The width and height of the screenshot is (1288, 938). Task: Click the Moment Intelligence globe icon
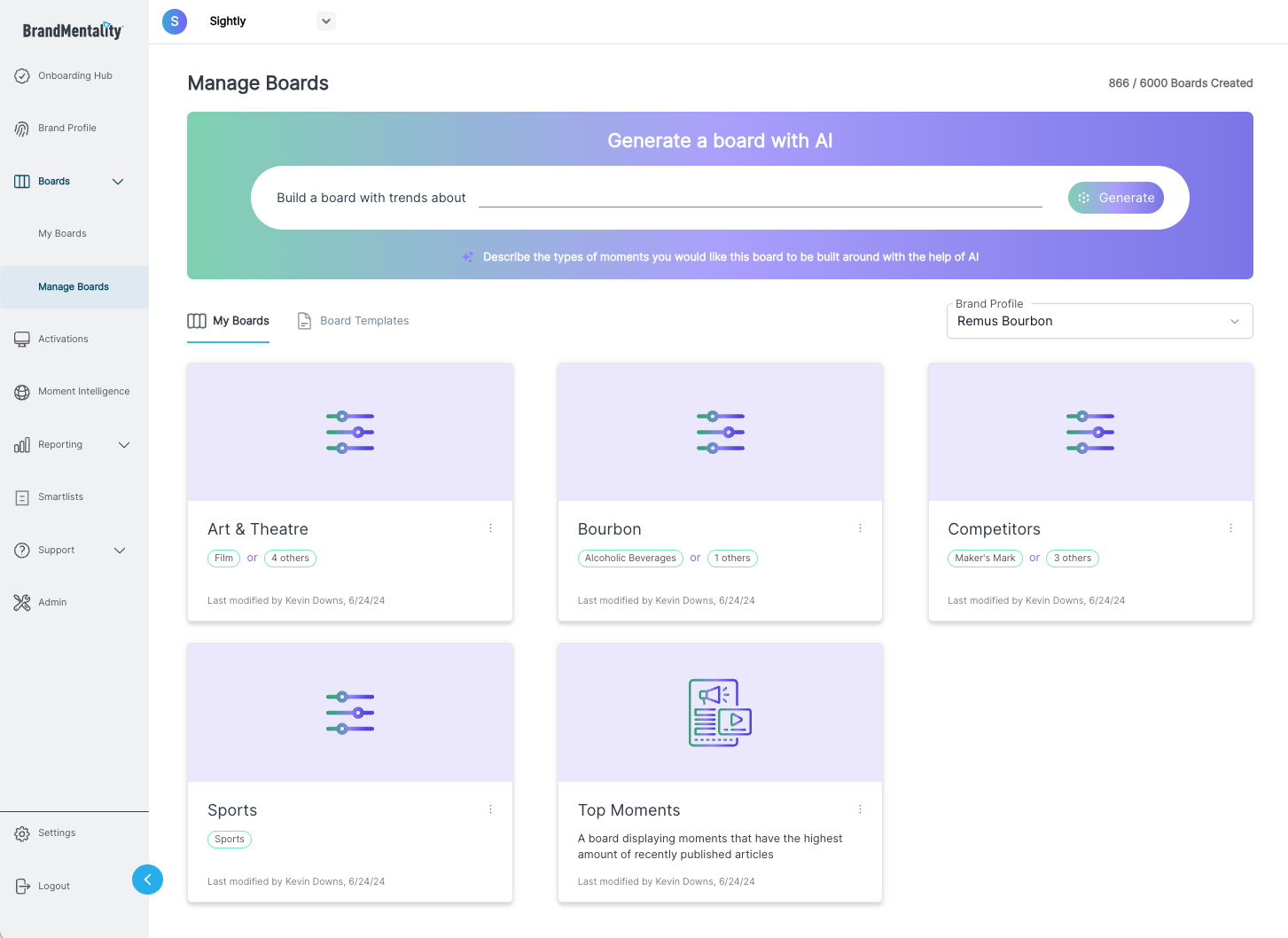[x=22, y=392]
